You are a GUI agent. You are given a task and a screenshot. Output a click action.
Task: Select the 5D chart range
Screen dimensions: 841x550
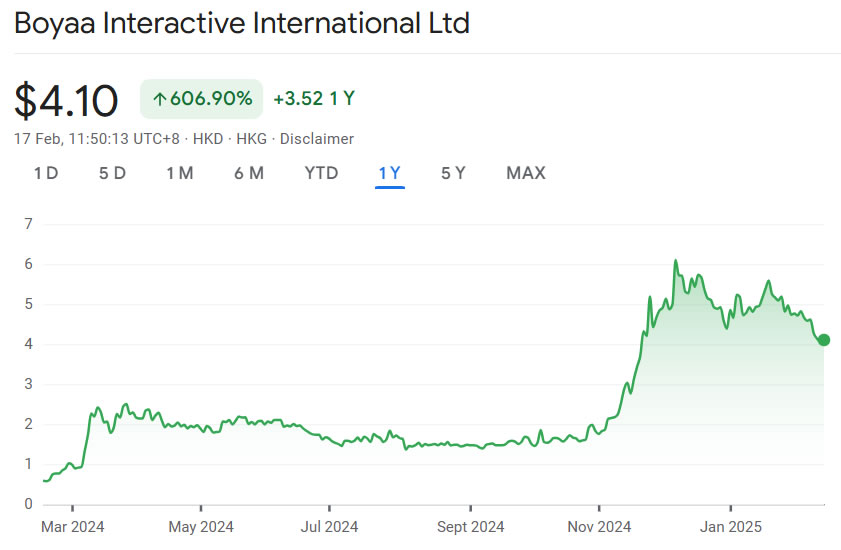tap(112, 173)
